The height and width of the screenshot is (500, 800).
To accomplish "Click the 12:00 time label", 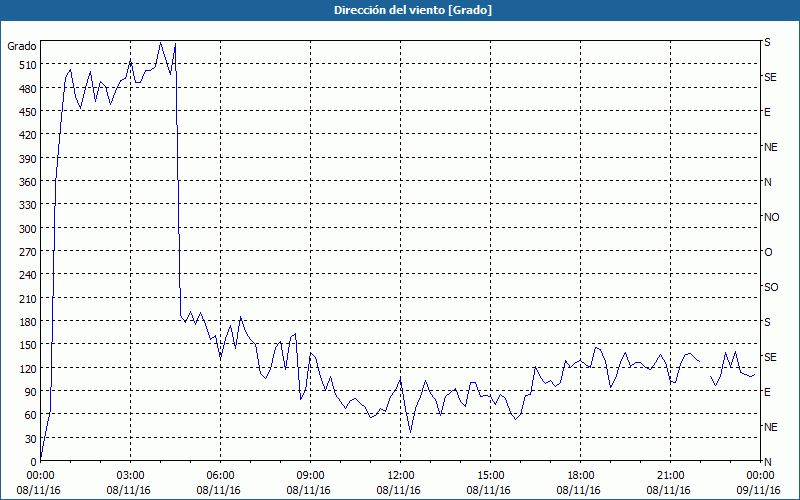I will pos(401,476).
